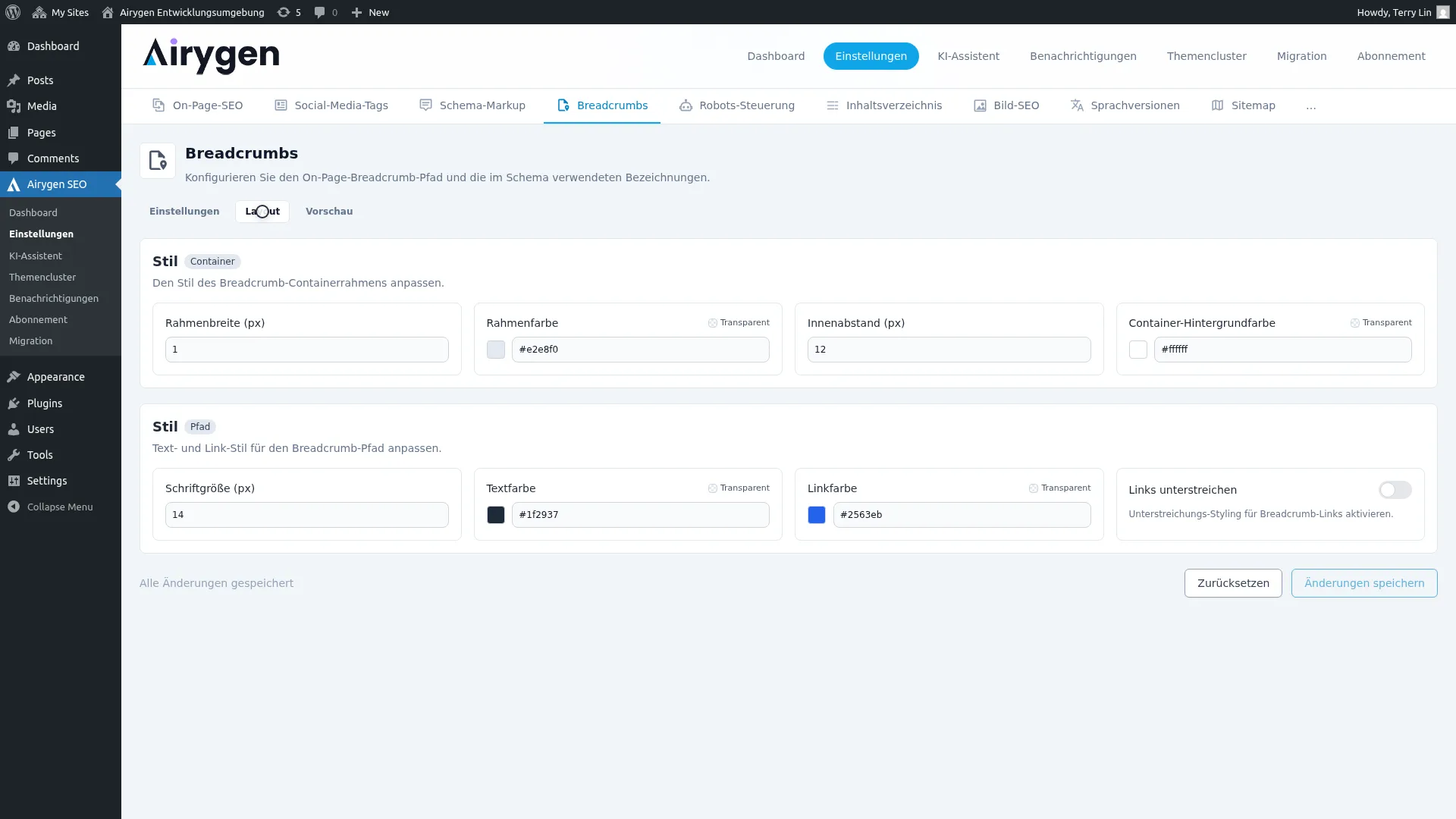The image size is (1456, 819).
Task: Open Tools via its wrench icon
Action: tap(14, 455)
